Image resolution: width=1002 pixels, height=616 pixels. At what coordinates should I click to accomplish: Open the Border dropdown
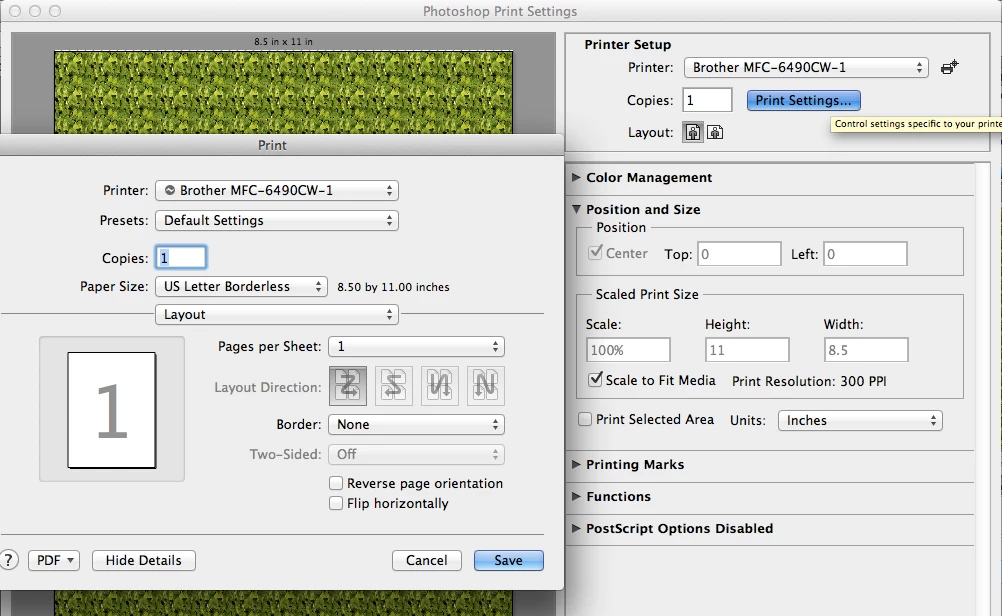(x=416, y=424)
